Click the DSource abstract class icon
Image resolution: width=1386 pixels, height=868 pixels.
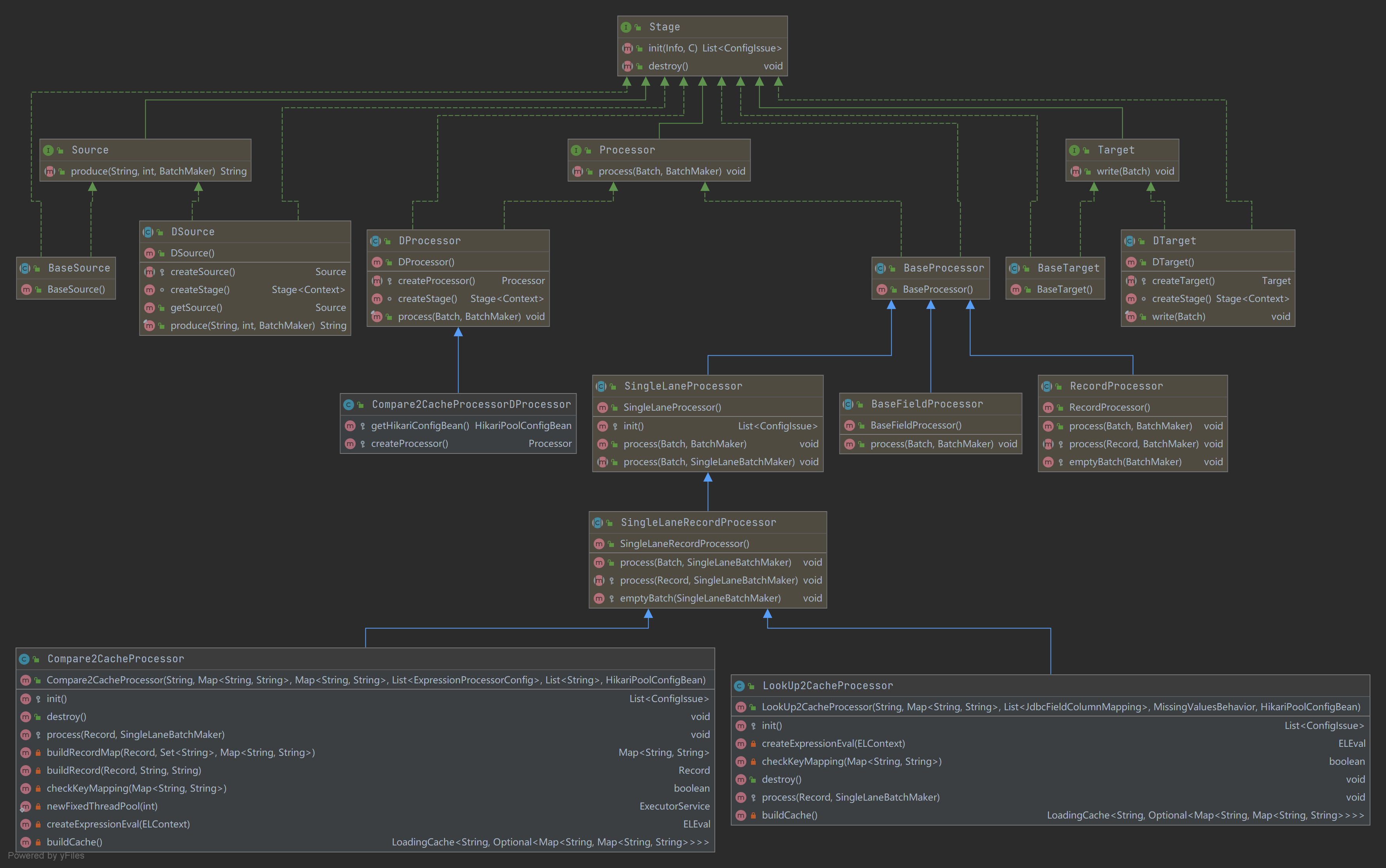click(x=148, y=232)
